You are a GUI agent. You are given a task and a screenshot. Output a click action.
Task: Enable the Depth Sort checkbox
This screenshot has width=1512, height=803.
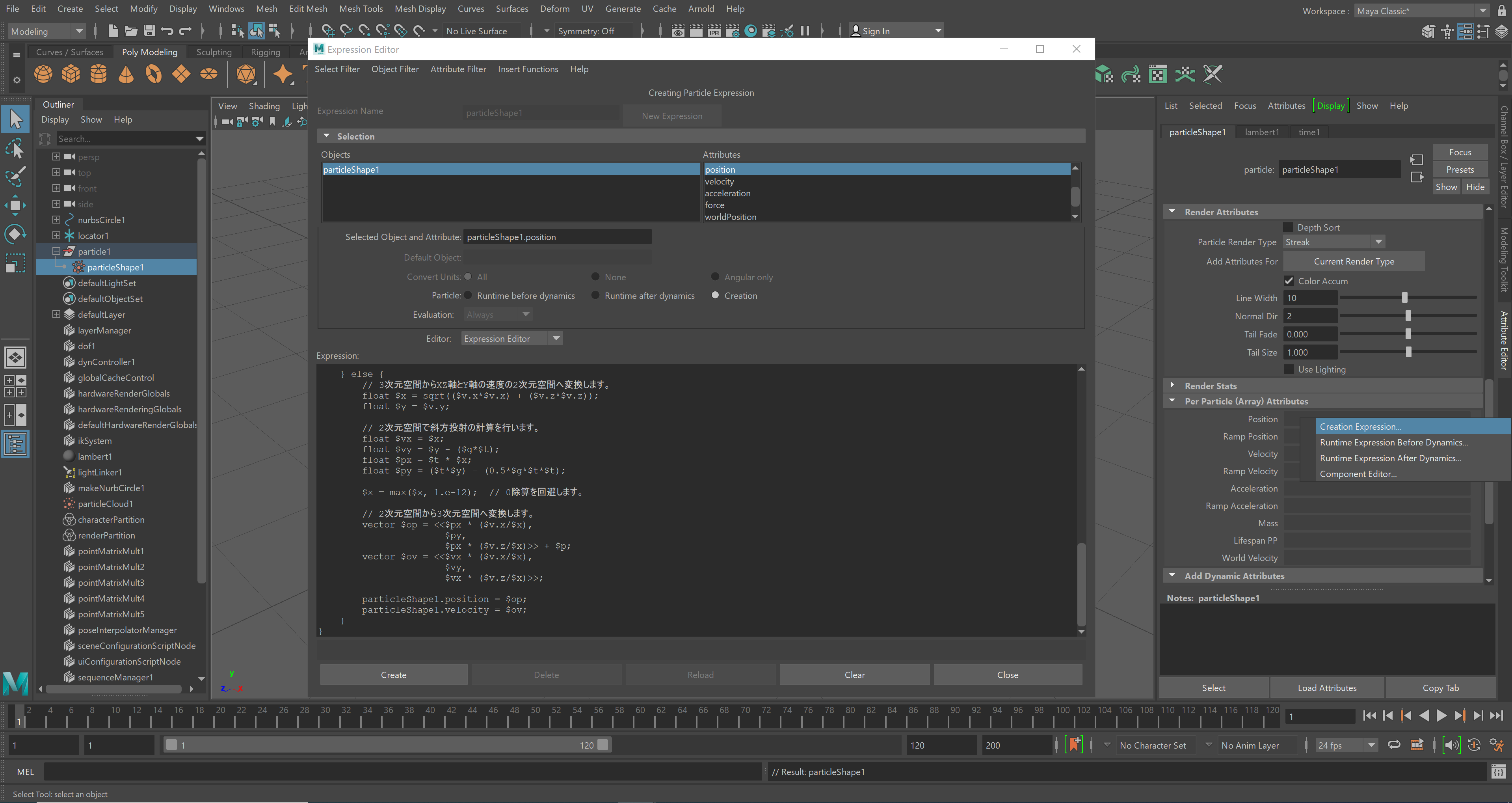pos(1288,227)
